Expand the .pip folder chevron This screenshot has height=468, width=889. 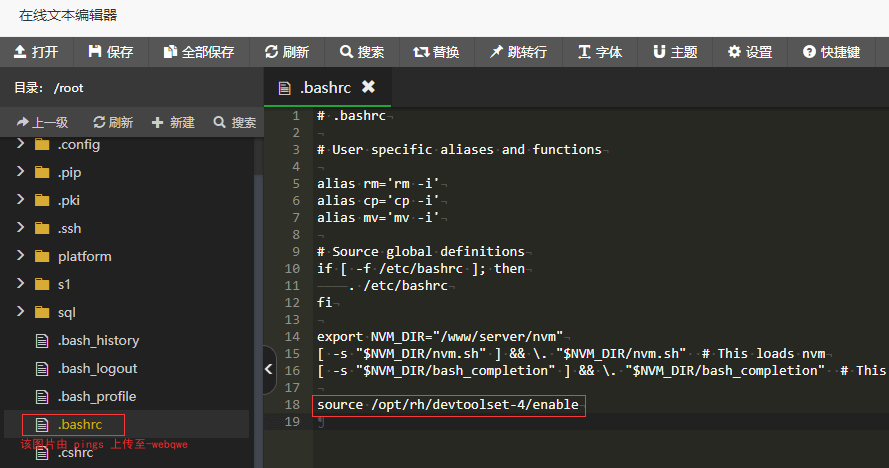coord(20,171)
